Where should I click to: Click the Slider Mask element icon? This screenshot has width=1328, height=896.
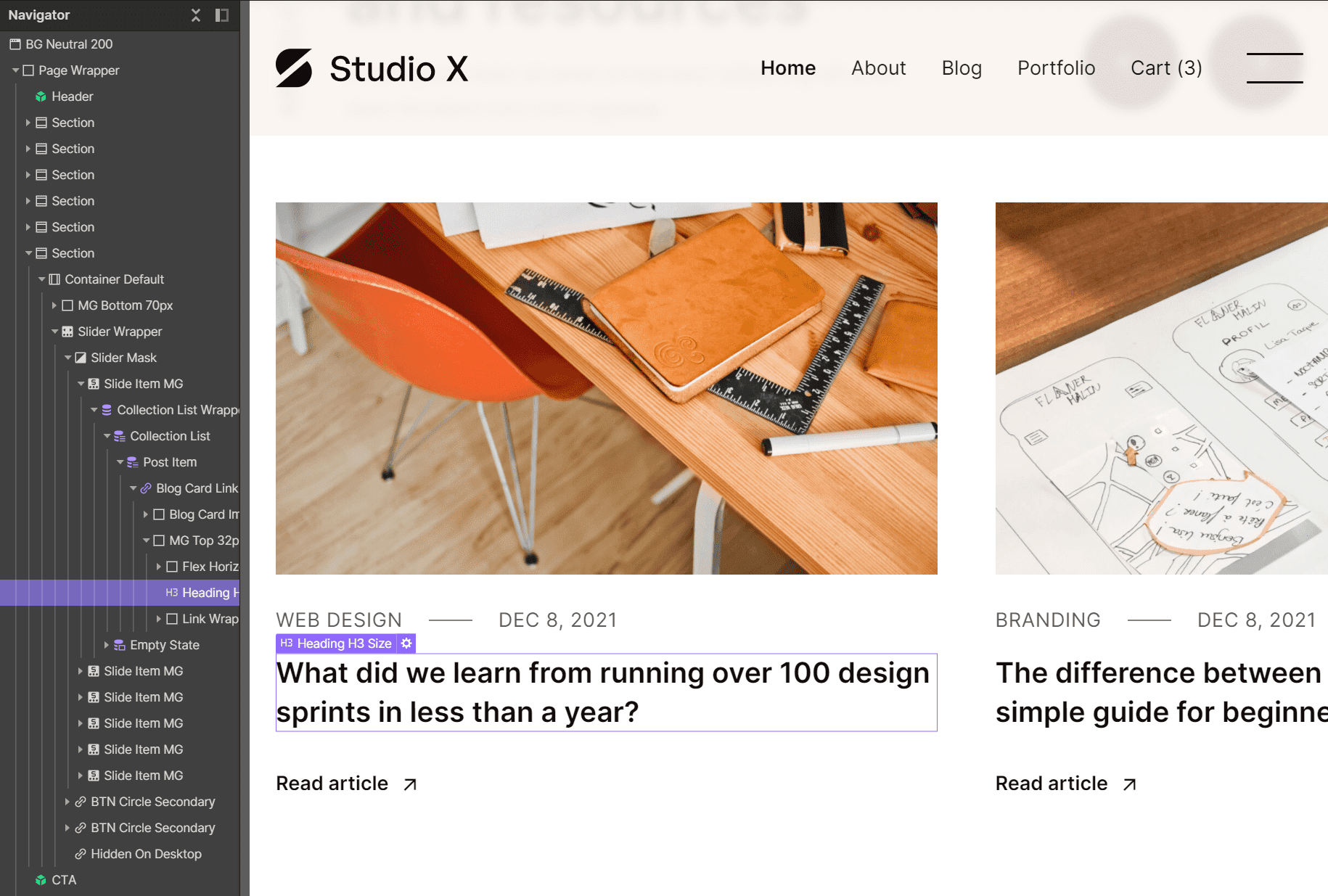[x=81, y=358]
